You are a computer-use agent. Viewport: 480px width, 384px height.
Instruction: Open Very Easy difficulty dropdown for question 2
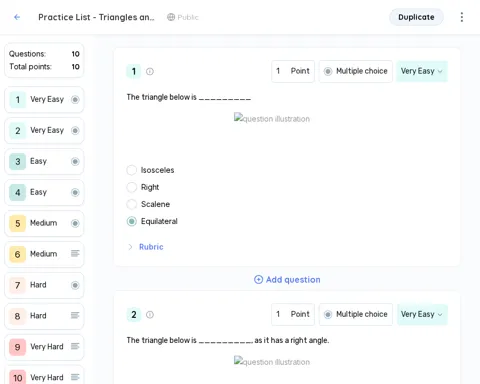tap(422, 314)
